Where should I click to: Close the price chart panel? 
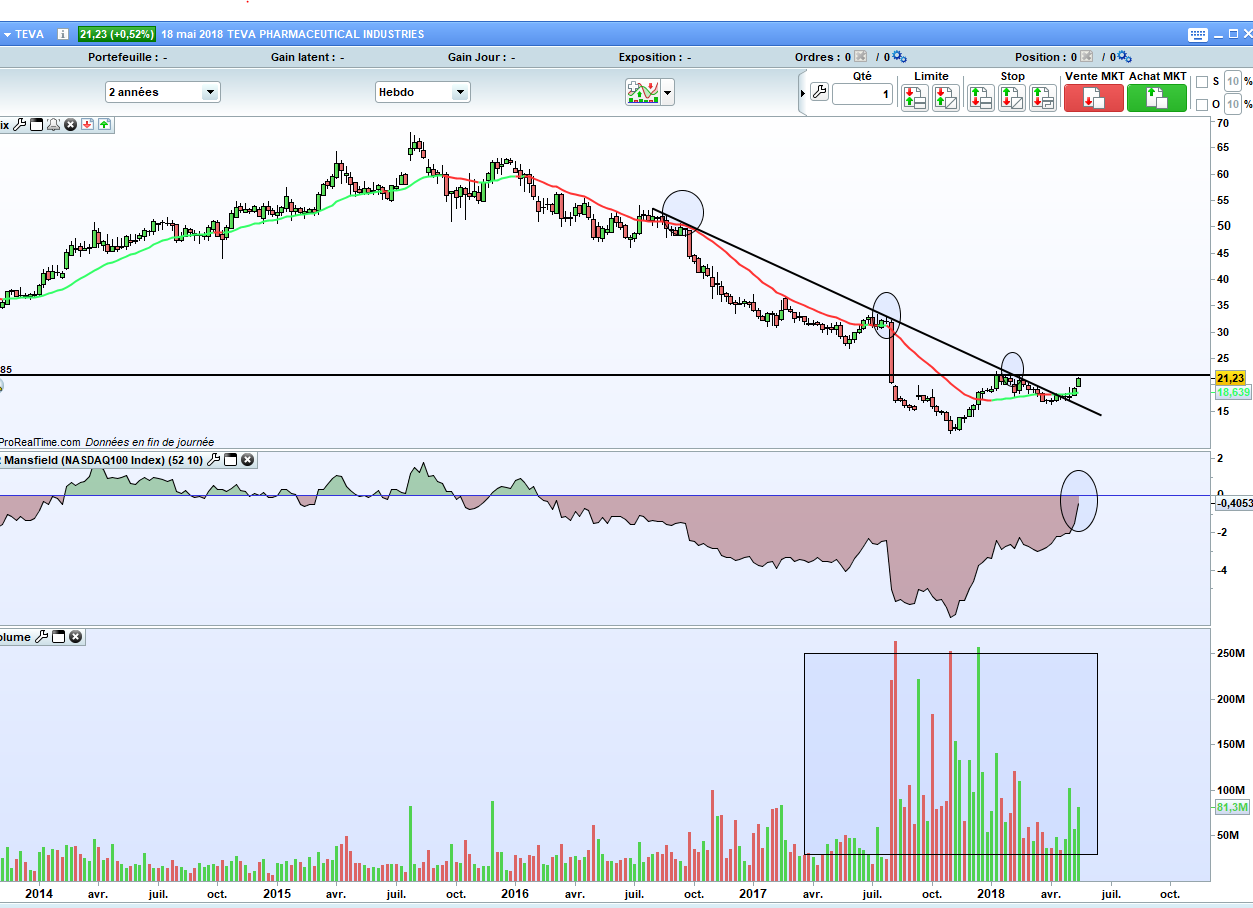point(70,125)
